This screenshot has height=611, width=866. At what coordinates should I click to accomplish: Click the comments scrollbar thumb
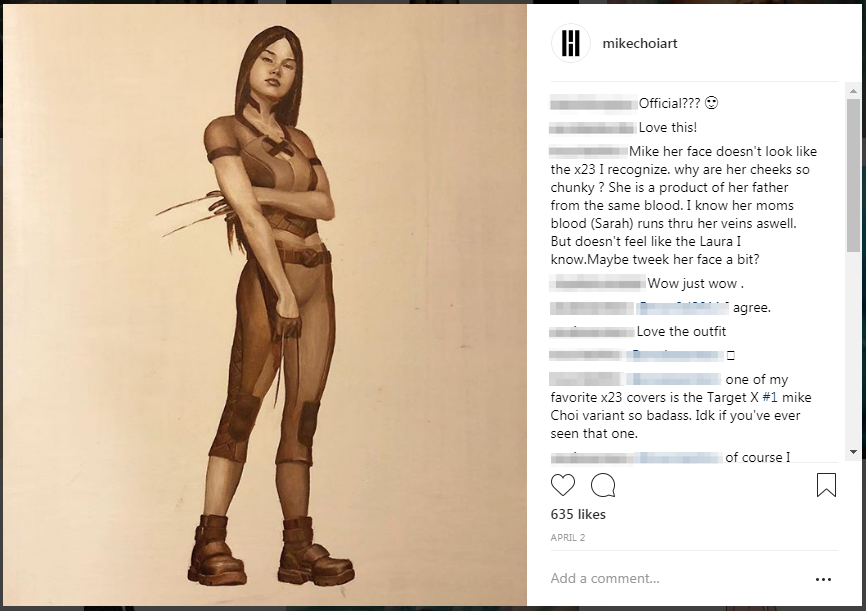[x=853, y=176]
